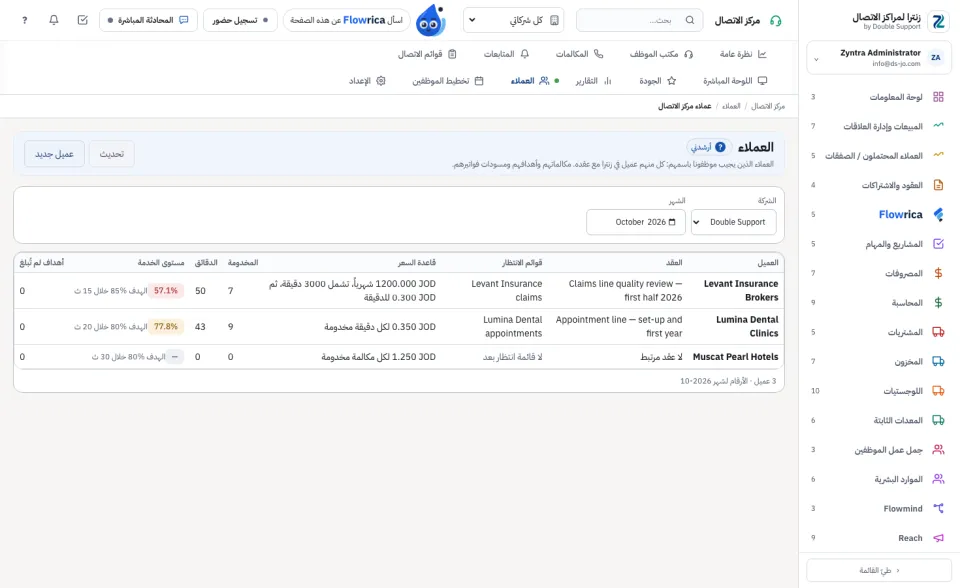Open Flowmind in the sidebar
Viewport: 960px width, 588px height.
(x=879, y=508)
